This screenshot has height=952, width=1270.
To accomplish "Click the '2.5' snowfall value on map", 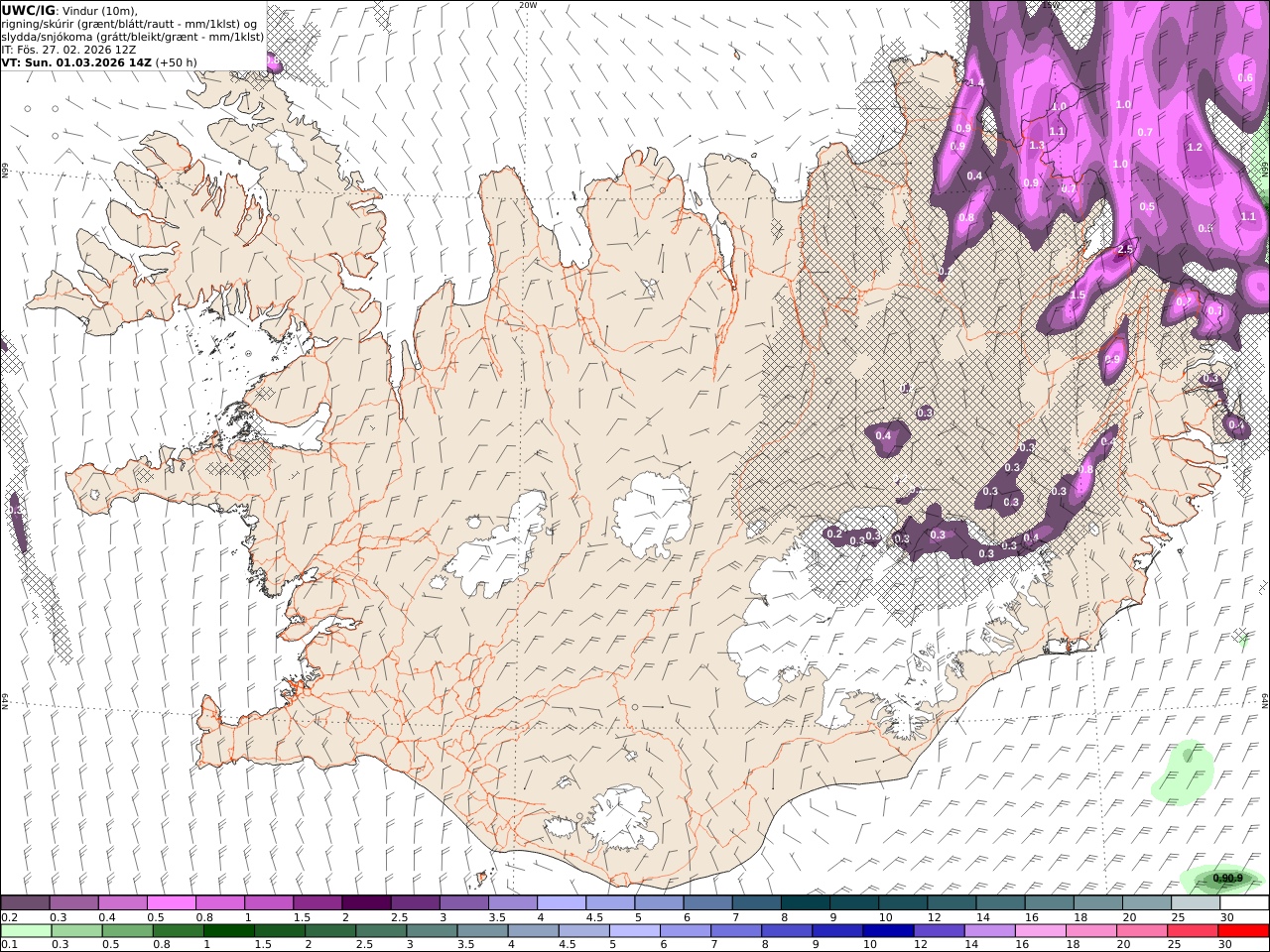I will point(1125,249).
